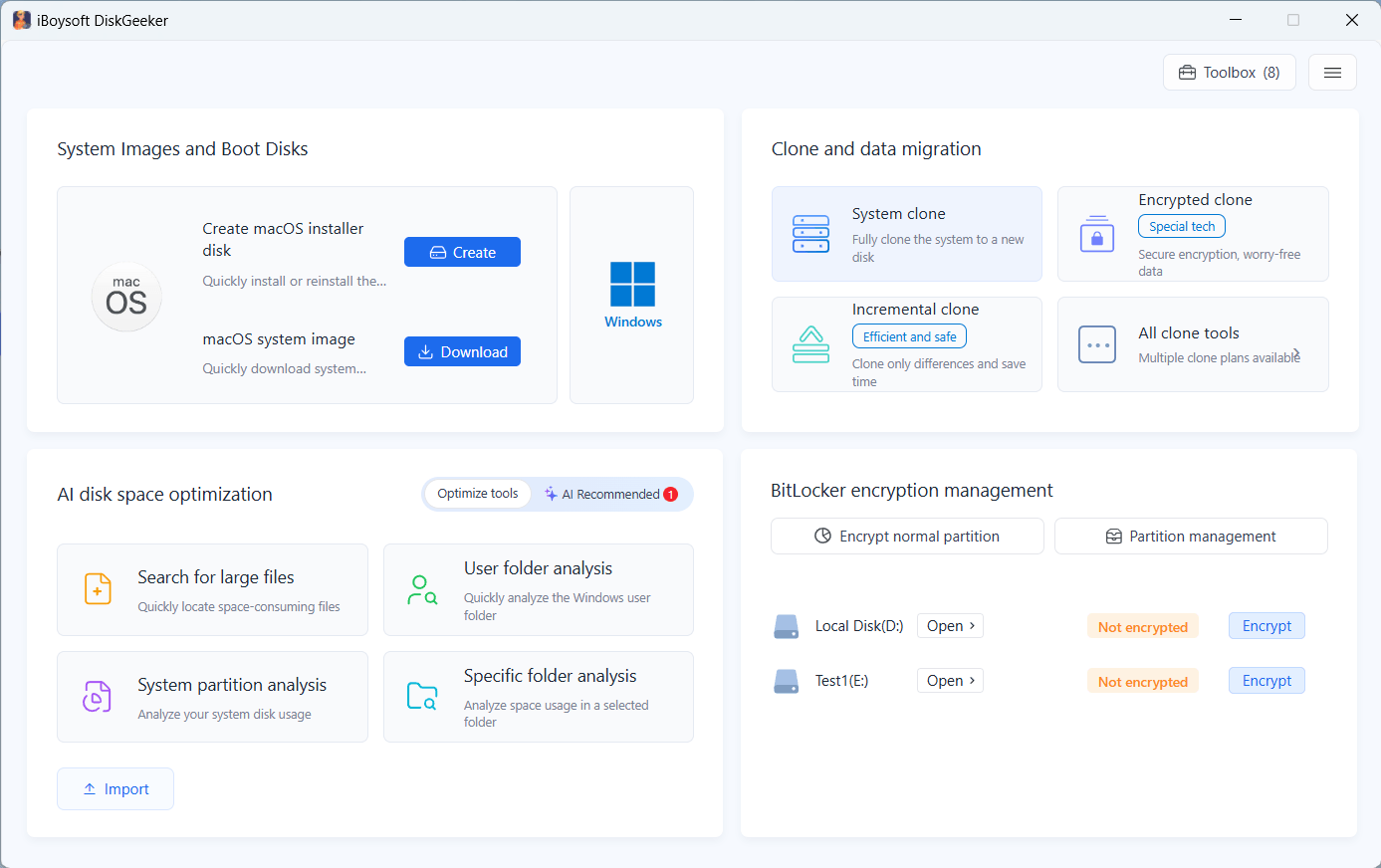Open the hamburger menu
The height and width of the screenshot is (868, 1381).
[1332, 73]
